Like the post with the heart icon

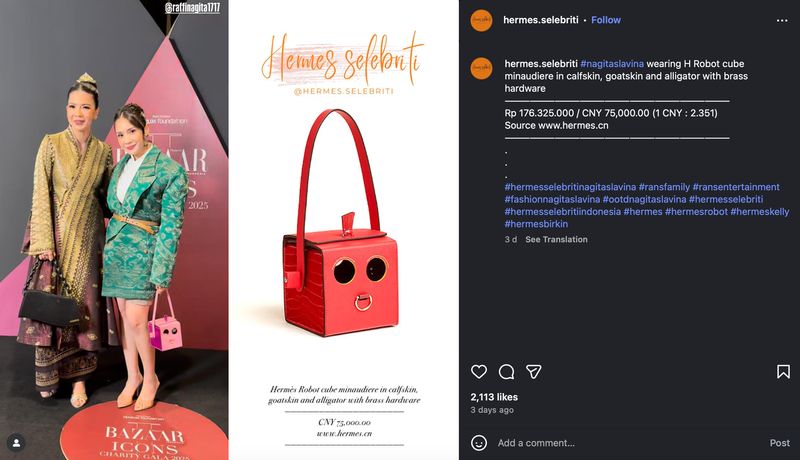tap(479, 371)
